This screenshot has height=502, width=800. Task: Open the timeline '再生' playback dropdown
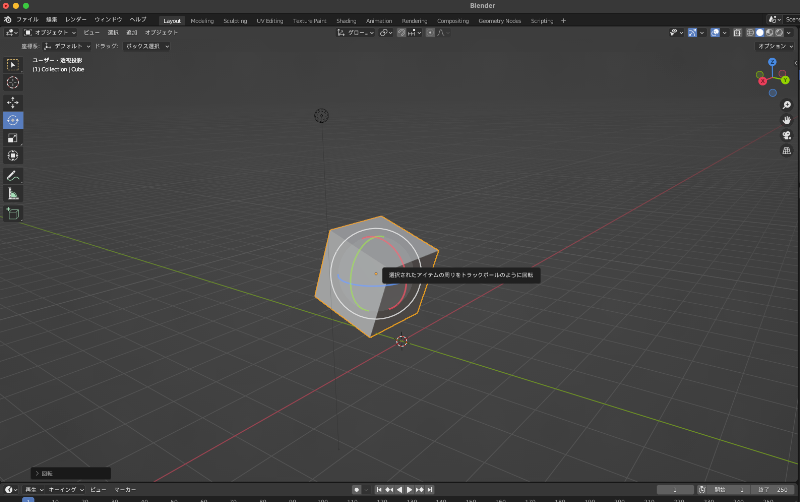pyautogui.click(x=34, y=490)
